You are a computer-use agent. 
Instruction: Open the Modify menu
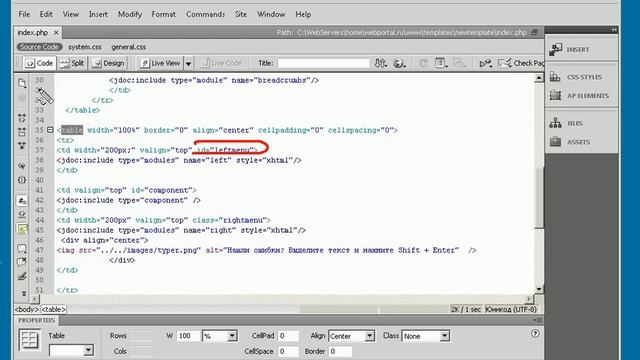(x=129, y=14)
